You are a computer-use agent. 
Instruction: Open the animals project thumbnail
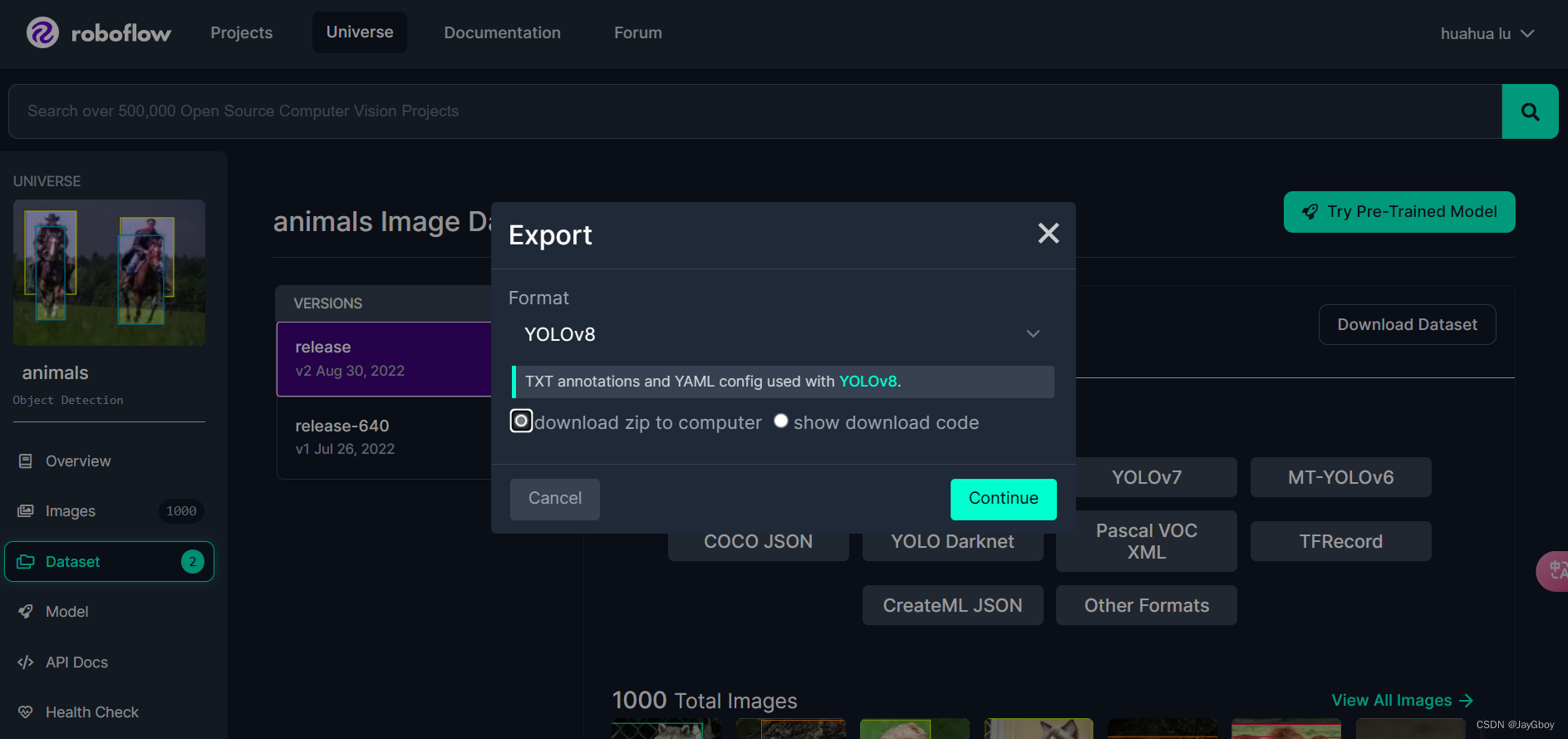(109, 273)
